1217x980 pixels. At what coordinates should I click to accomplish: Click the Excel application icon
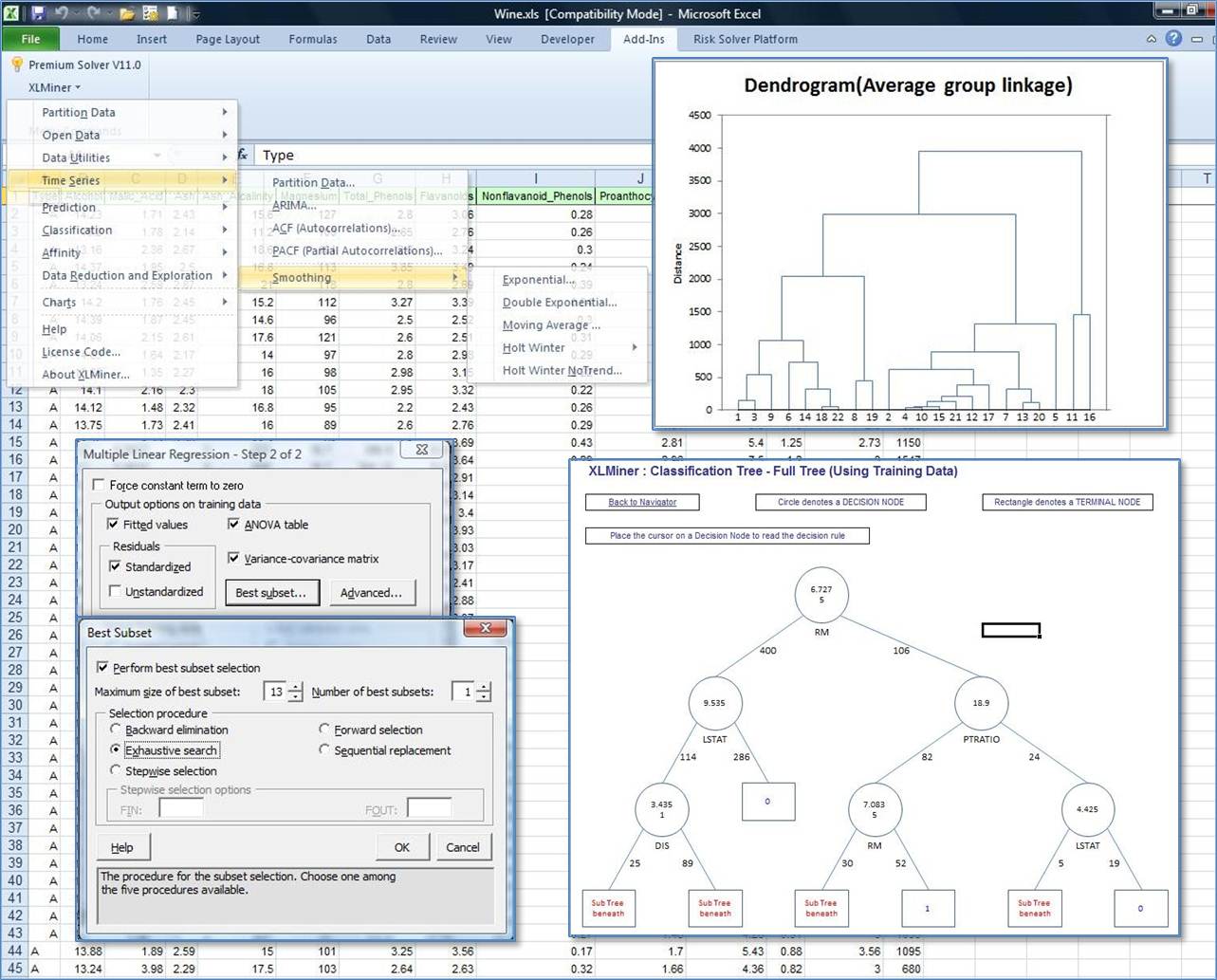click(x=11, y=13)
